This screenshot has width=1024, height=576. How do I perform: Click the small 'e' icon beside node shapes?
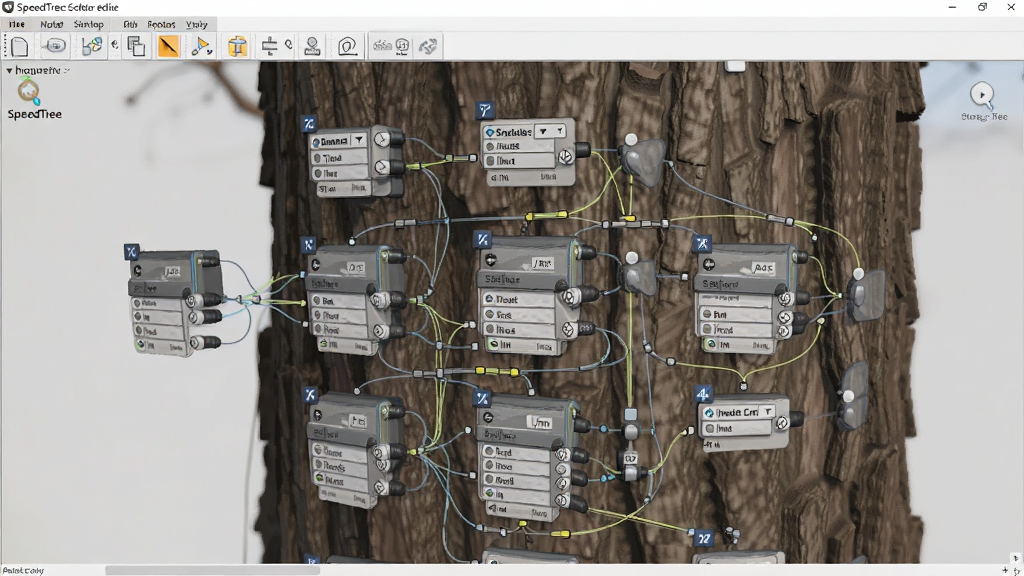click(115, 44)
